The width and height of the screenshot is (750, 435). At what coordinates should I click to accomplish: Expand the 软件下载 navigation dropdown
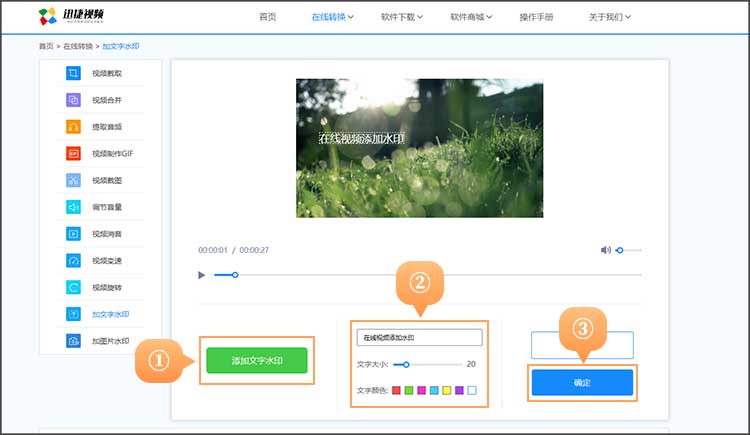[402, 17]
